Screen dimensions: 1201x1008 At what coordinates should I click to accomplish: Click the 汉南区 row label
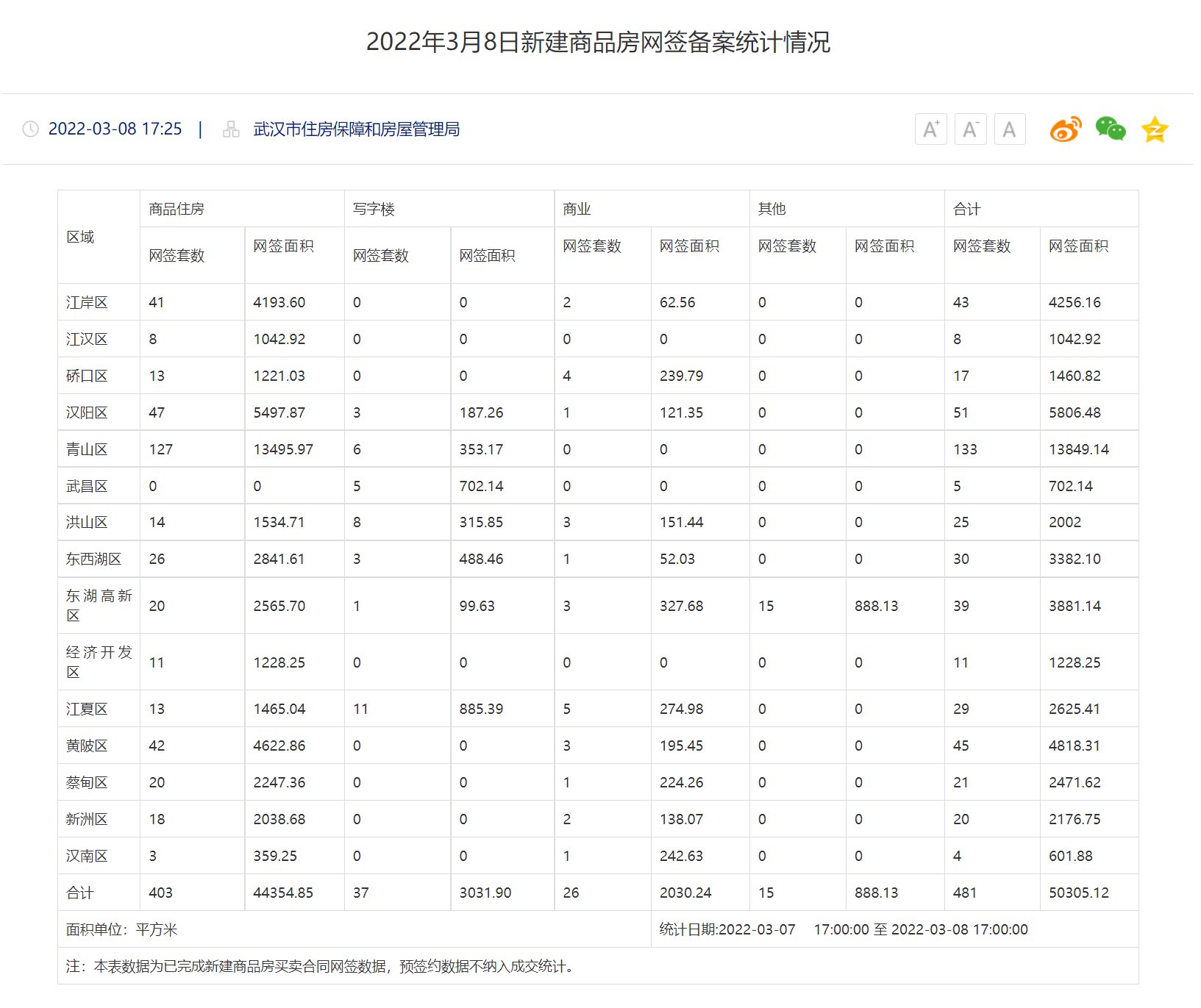point(87,856)
